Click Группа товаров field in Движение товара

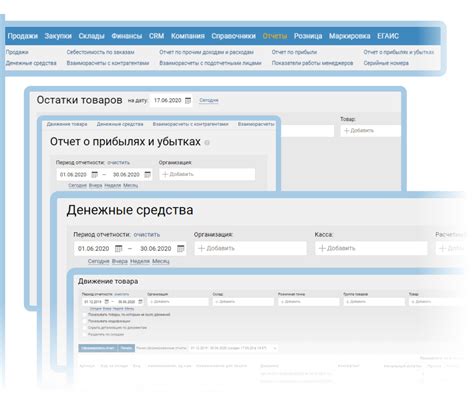coord(374,302)
